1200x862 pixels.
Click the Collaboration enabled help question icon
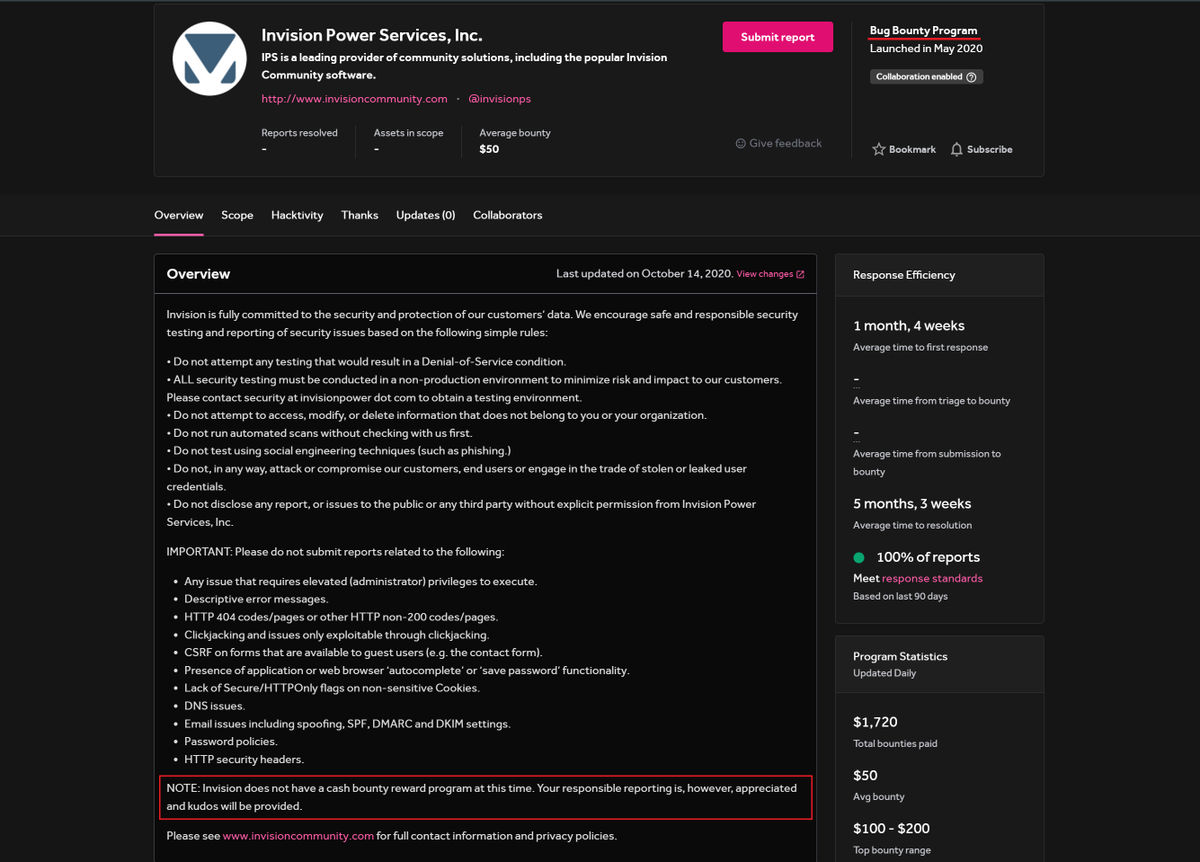point(971,77)
